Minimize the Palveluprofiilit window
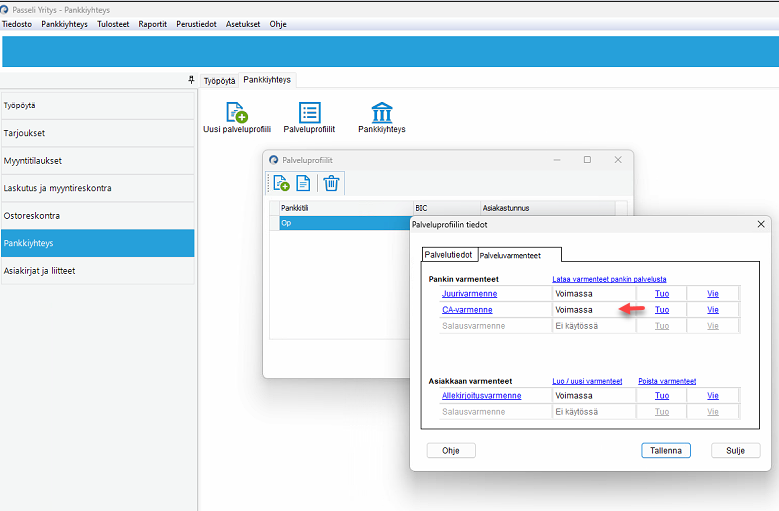The height and width of the screenshot is (511, 779). click(557, 160)
